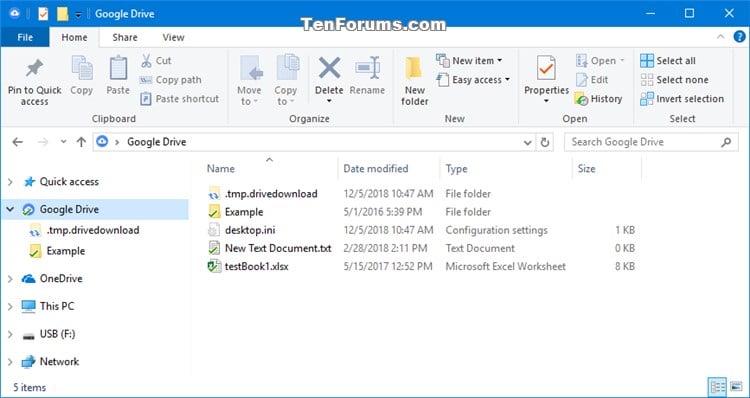Click Pin to Quick access icon
Viewport: 750px width, 398px height.
tap(34, 69)
